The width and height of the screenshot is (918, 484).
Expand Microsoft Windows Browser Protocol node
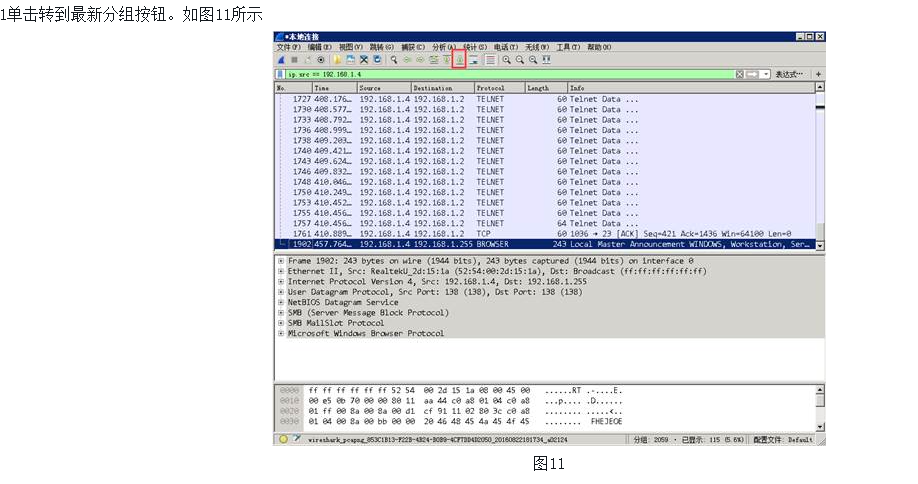(281, 334)
